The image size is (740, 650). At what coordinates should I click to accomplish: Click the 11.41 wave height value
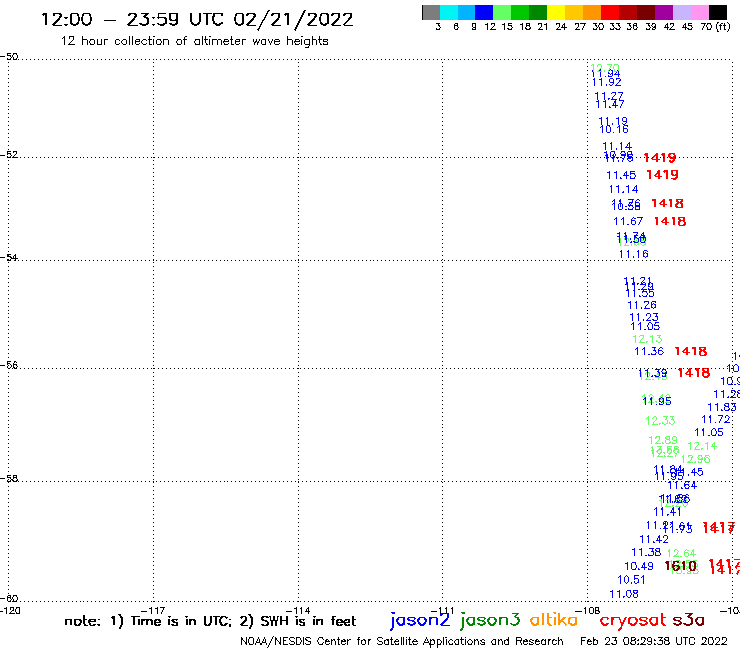(x=667, y=512)
